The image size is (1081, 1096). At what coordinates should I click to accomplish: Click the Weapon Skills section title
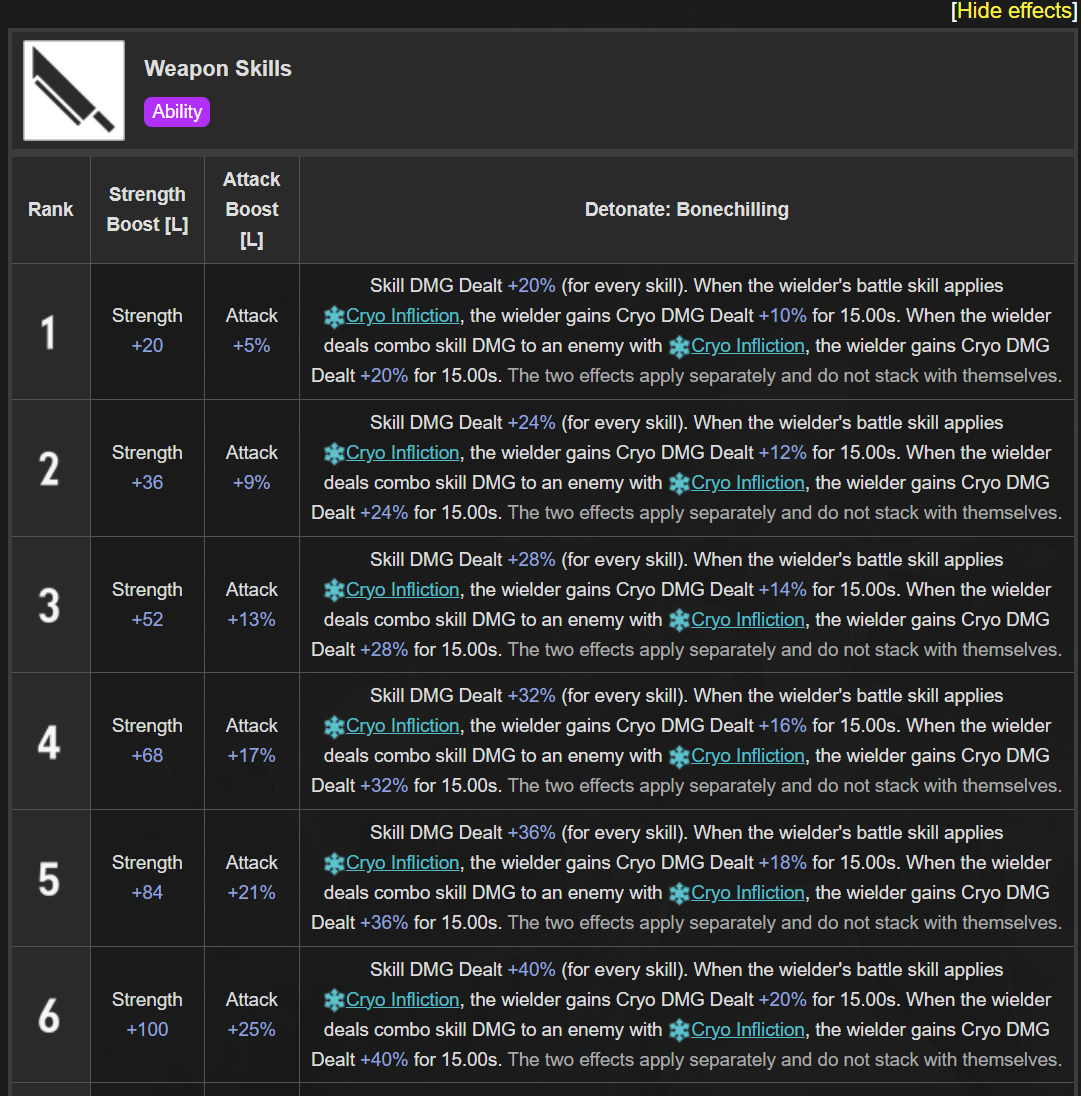[x=218, y=69]
